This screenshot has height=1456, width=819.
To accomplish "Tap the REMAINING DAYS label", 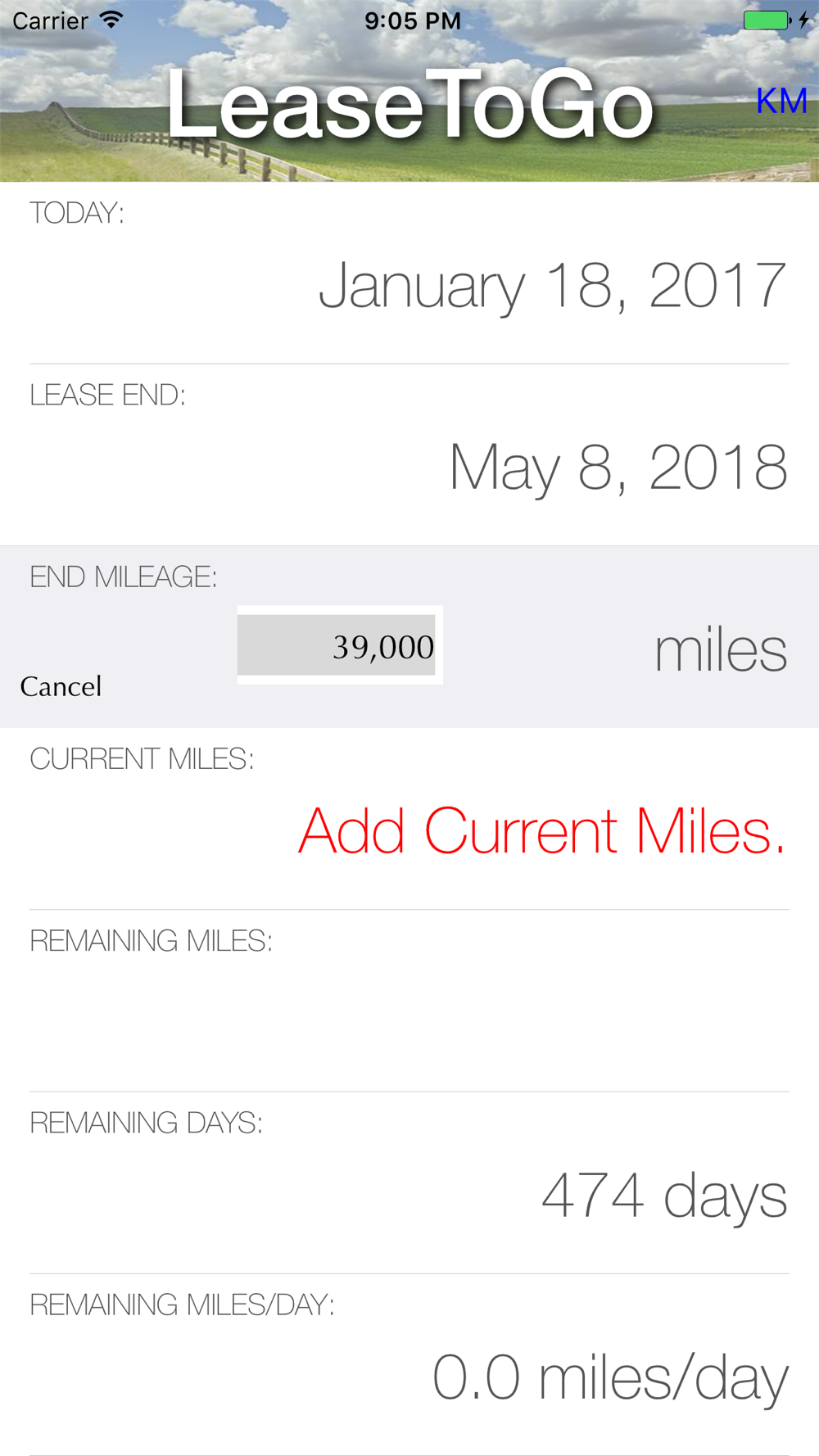I will [146, 1123].
